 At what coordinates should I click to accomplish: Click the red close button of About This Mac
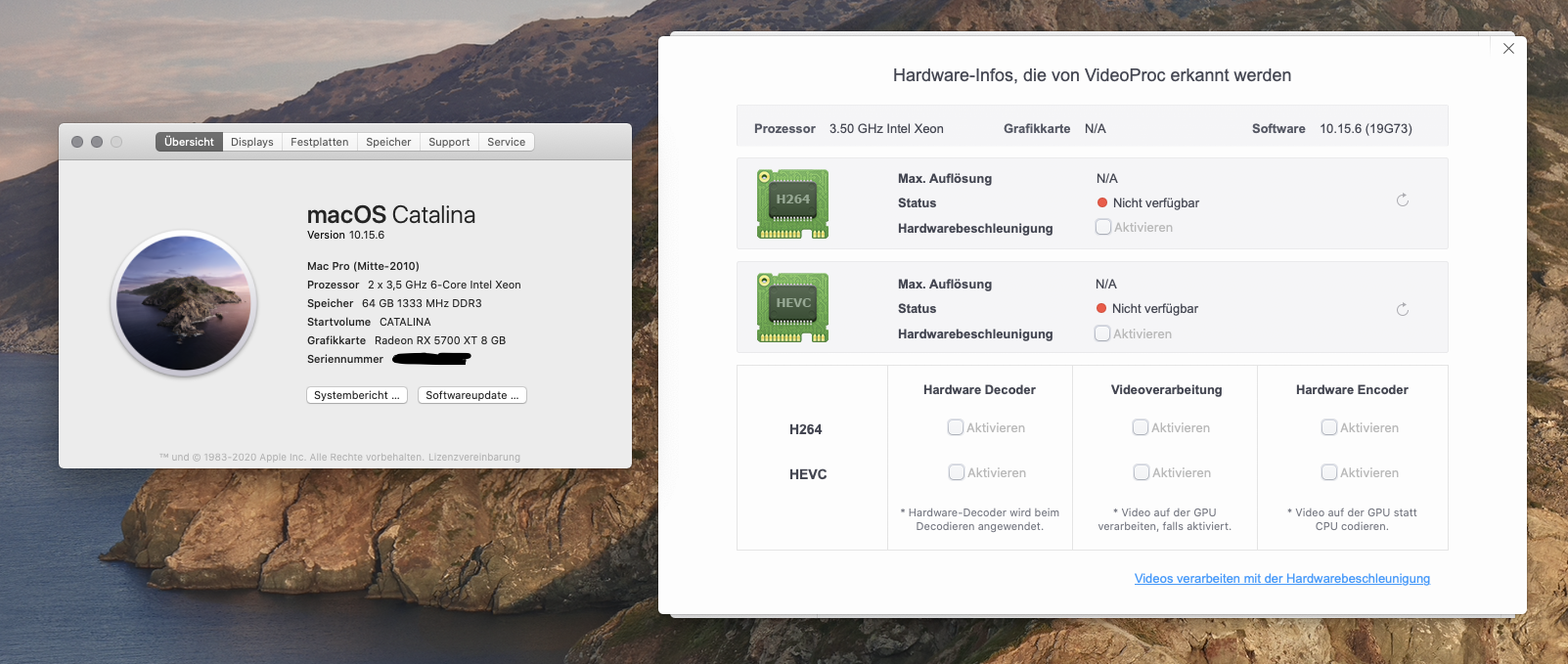(77, 142)
